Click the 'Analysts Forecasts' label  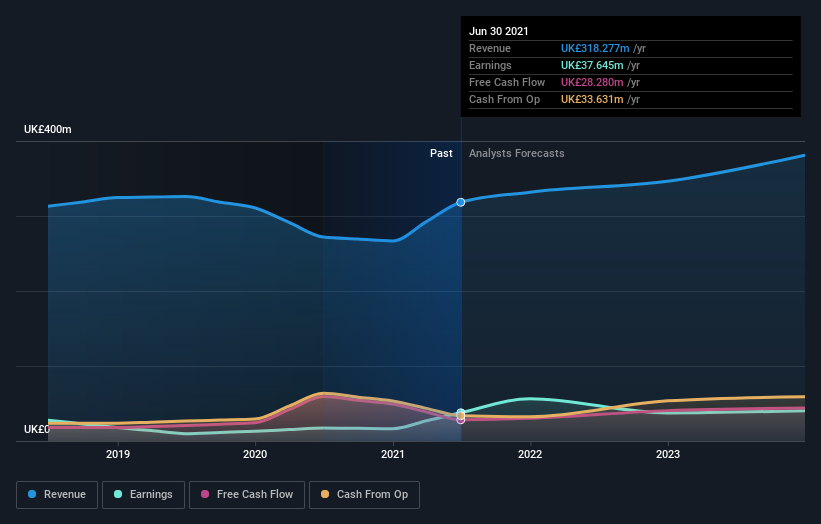pos(517,153)
